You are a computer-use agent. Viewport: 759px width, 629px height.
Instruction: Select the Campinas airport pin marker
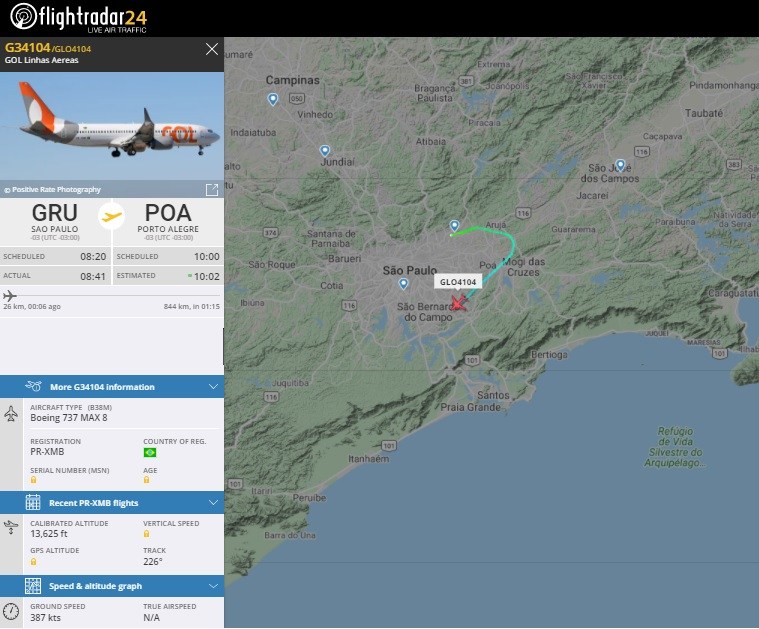click(x=273, y=99)
